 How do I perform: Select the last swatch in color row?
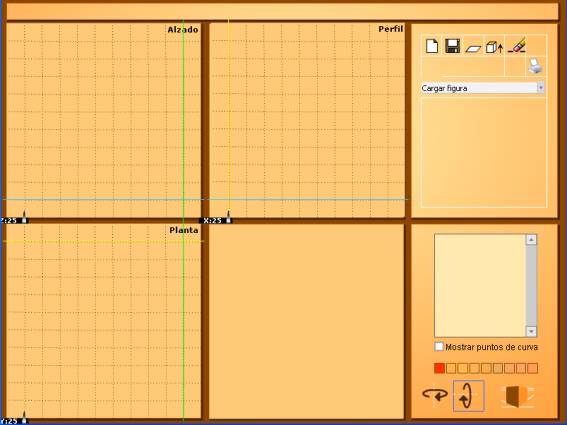pyautogui.click(x=532, y=368)
